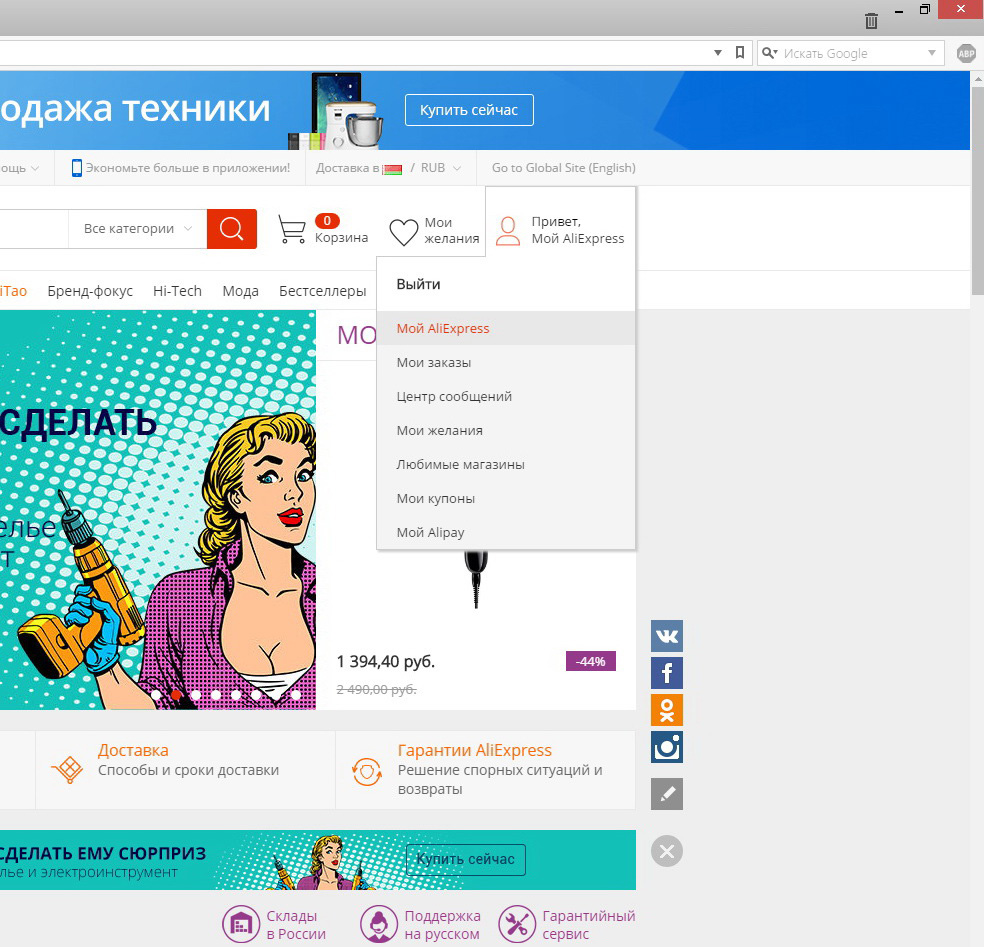Click Купить сейчас in the teal banner

click(x=466, y=859)
